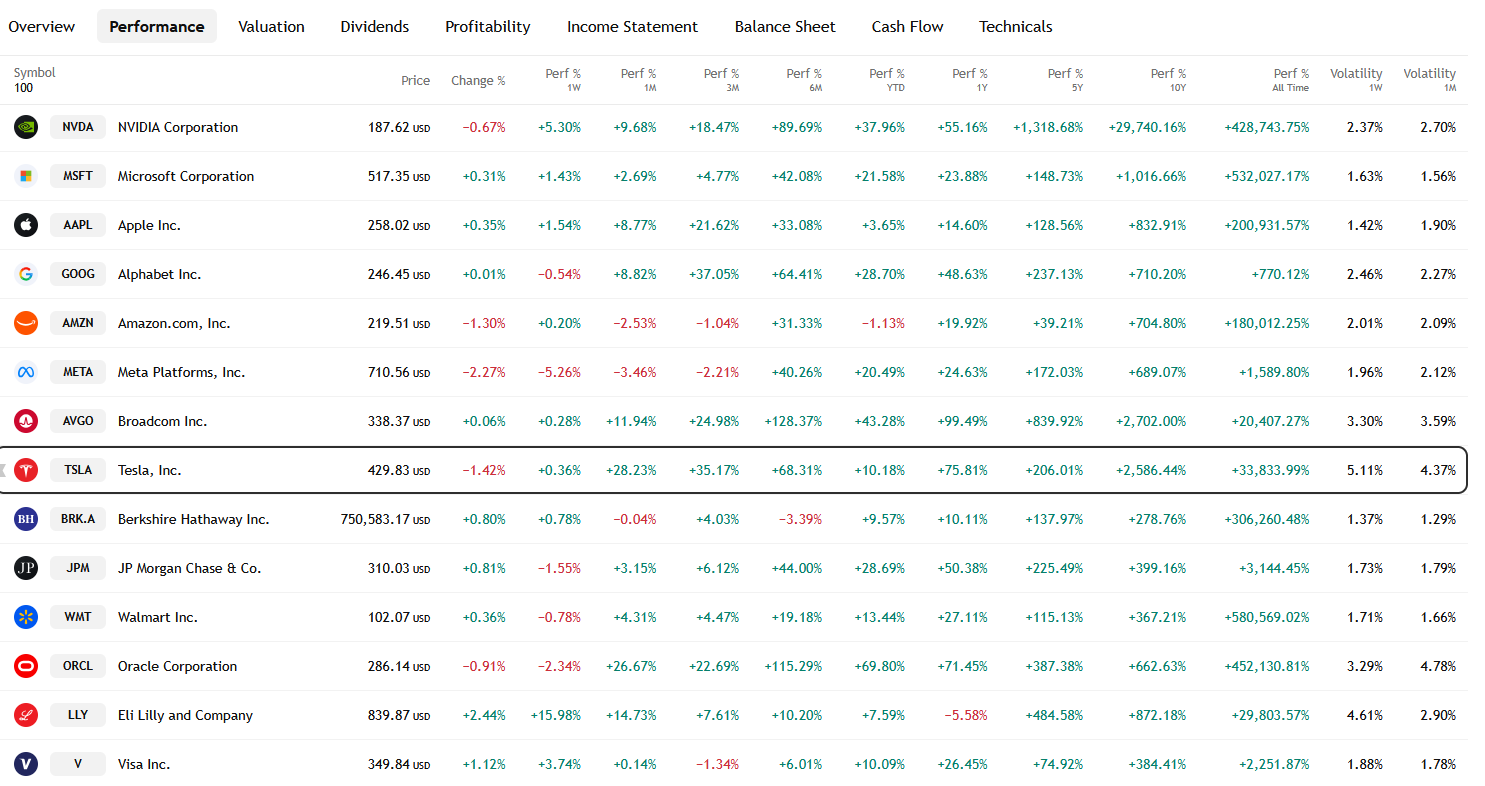Viewport: 1485px width, 786px height.
Task: Open the Dividends tab
Action: click(374, 26)
